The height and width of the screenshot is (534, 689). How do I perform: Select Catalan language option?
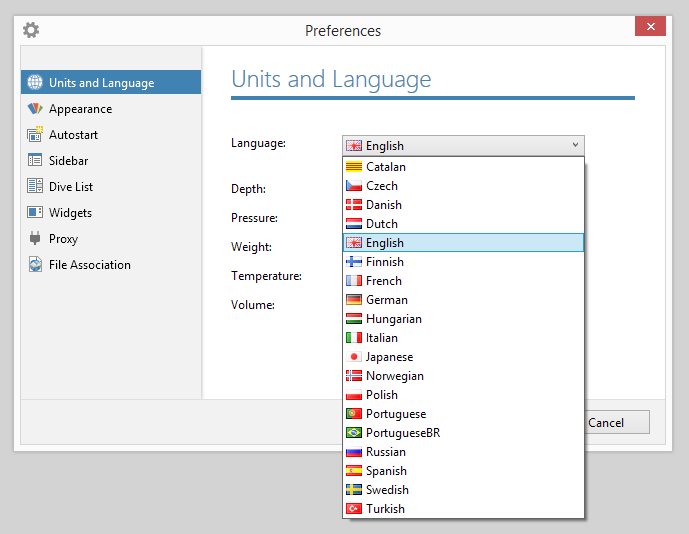386,167
